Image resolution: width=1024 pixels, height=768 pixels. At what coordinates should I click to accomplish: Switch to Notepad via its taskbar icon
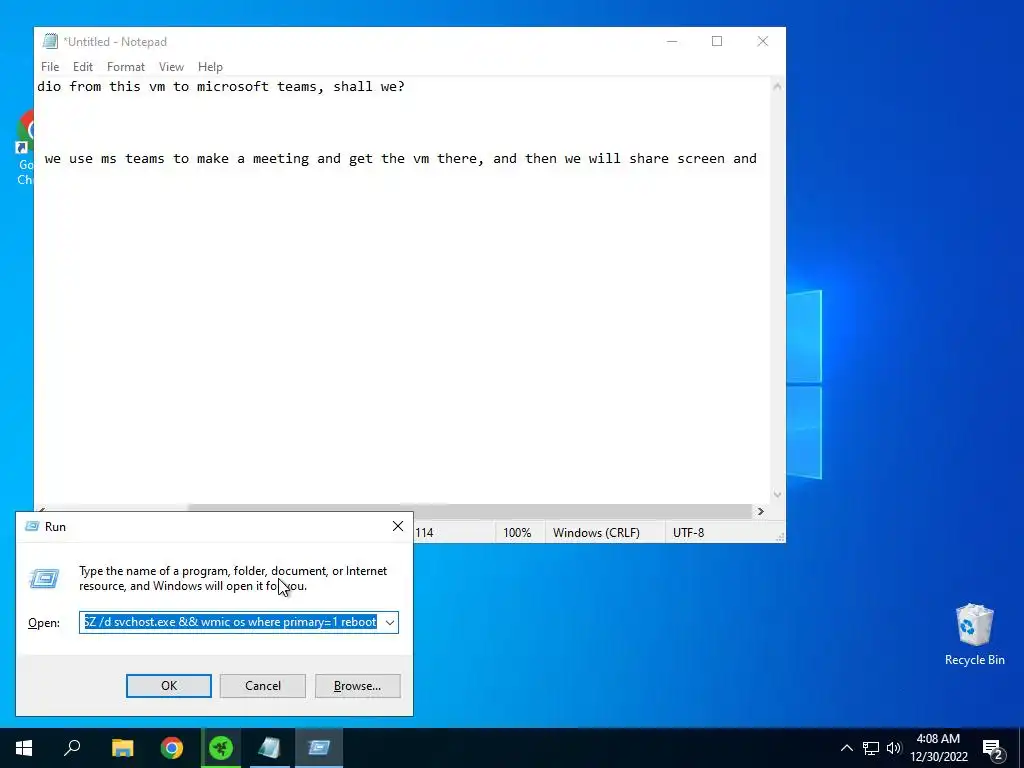click(x=270, y=748)
